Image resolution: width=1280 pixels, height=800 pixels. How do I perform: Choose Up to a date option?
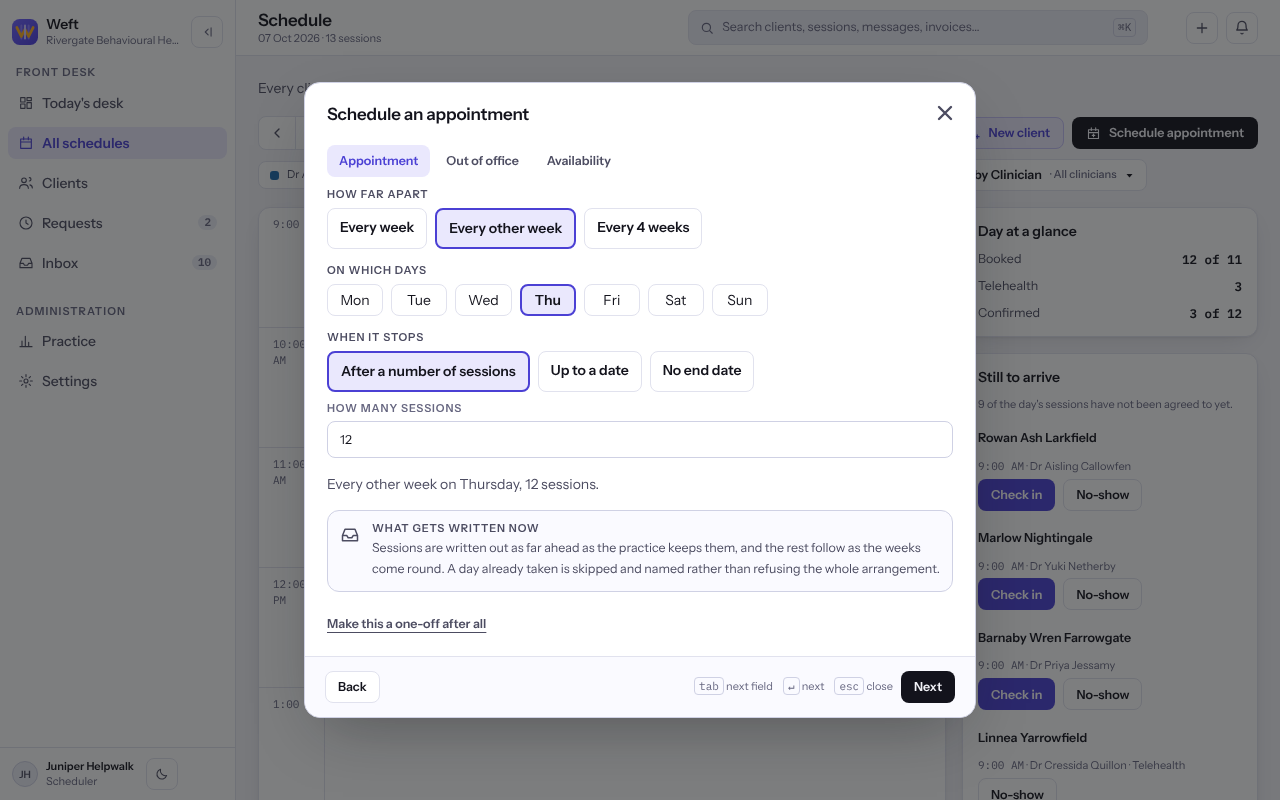click(590, 371)
